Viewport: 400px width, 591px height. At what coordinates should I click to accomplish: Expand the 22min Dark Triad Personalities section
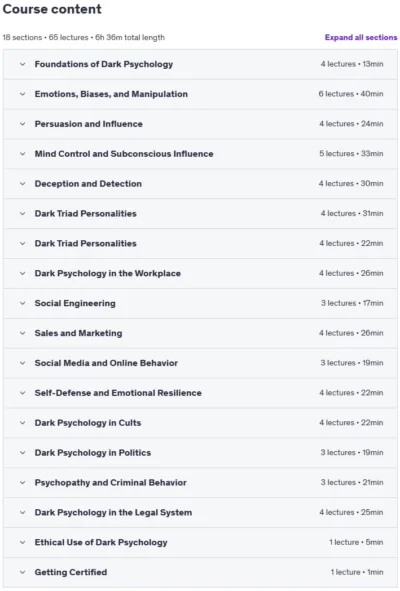coord(200,243)
